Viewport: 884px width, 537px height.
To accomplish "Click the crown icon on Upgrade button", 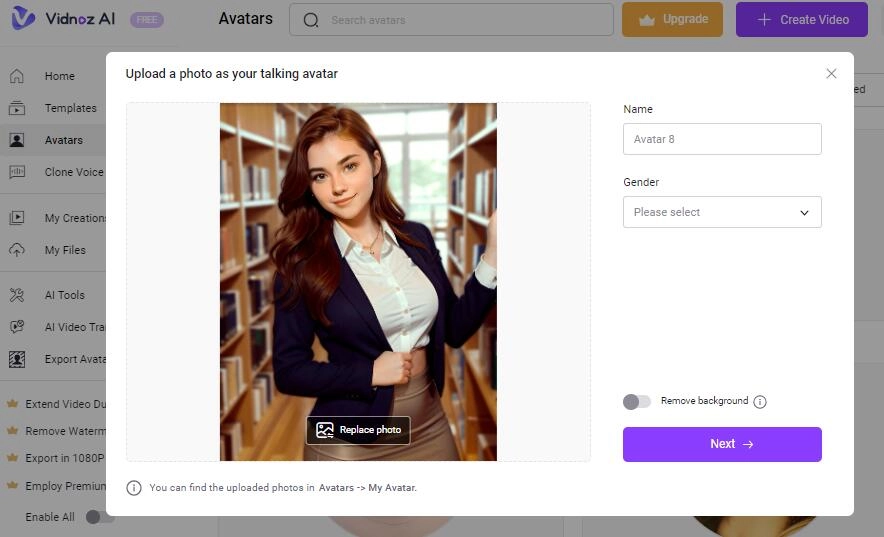I will click(x=647, y=20).
